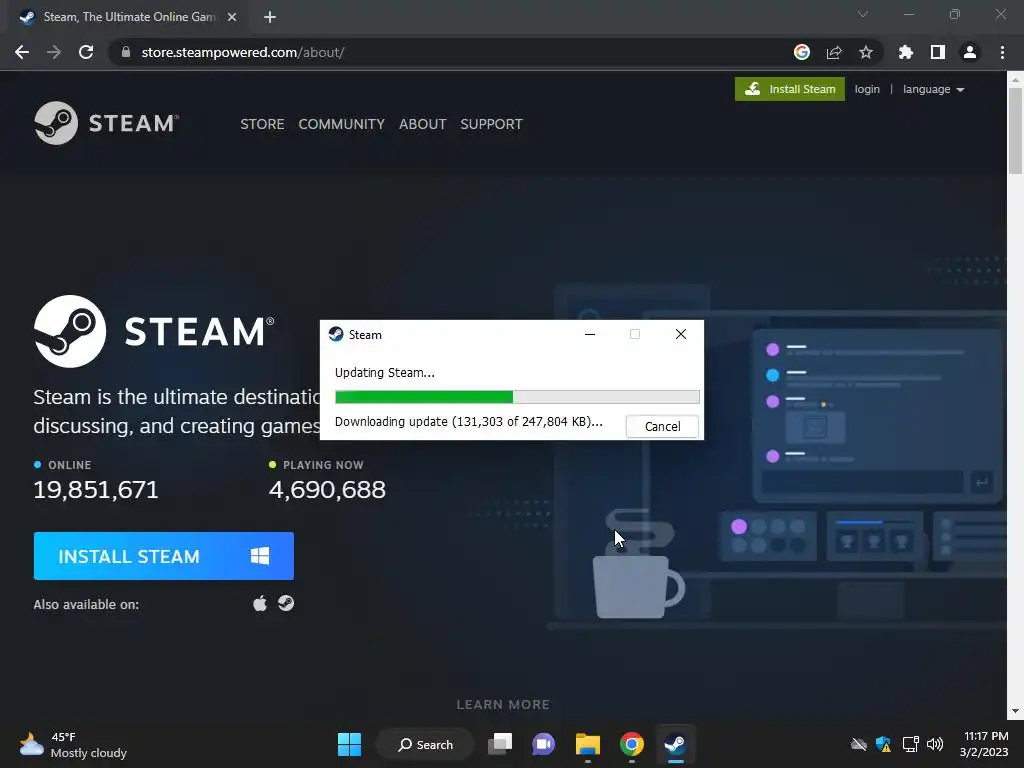Click the Steam update progress bar

(517, 396)
